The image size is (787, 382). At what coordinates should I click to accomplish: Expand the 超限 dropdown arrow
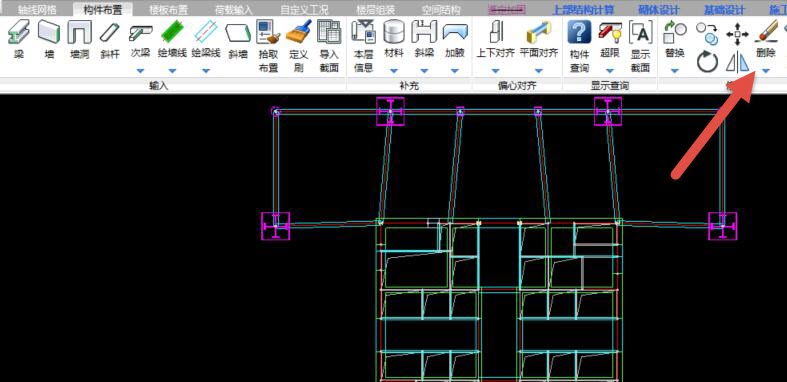click(610, 71)
